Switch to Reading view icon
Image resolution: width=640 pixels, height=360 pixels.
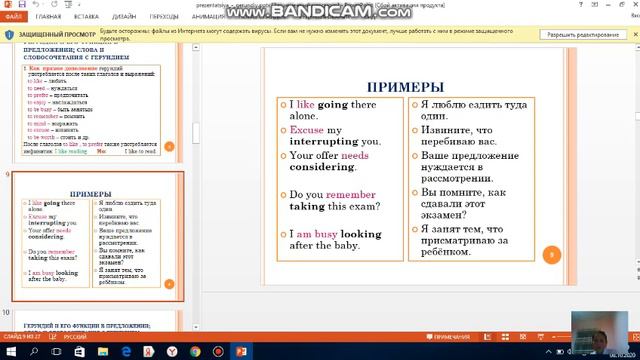[x=523, y=337]
